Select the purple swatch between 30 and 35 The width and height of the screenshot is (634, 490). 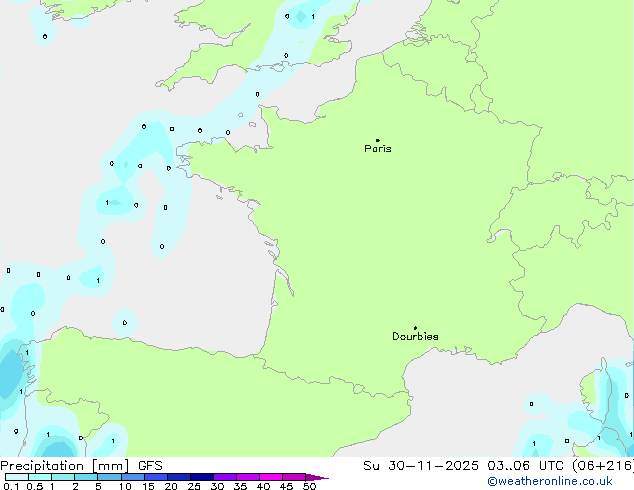[x=225, y=477]
